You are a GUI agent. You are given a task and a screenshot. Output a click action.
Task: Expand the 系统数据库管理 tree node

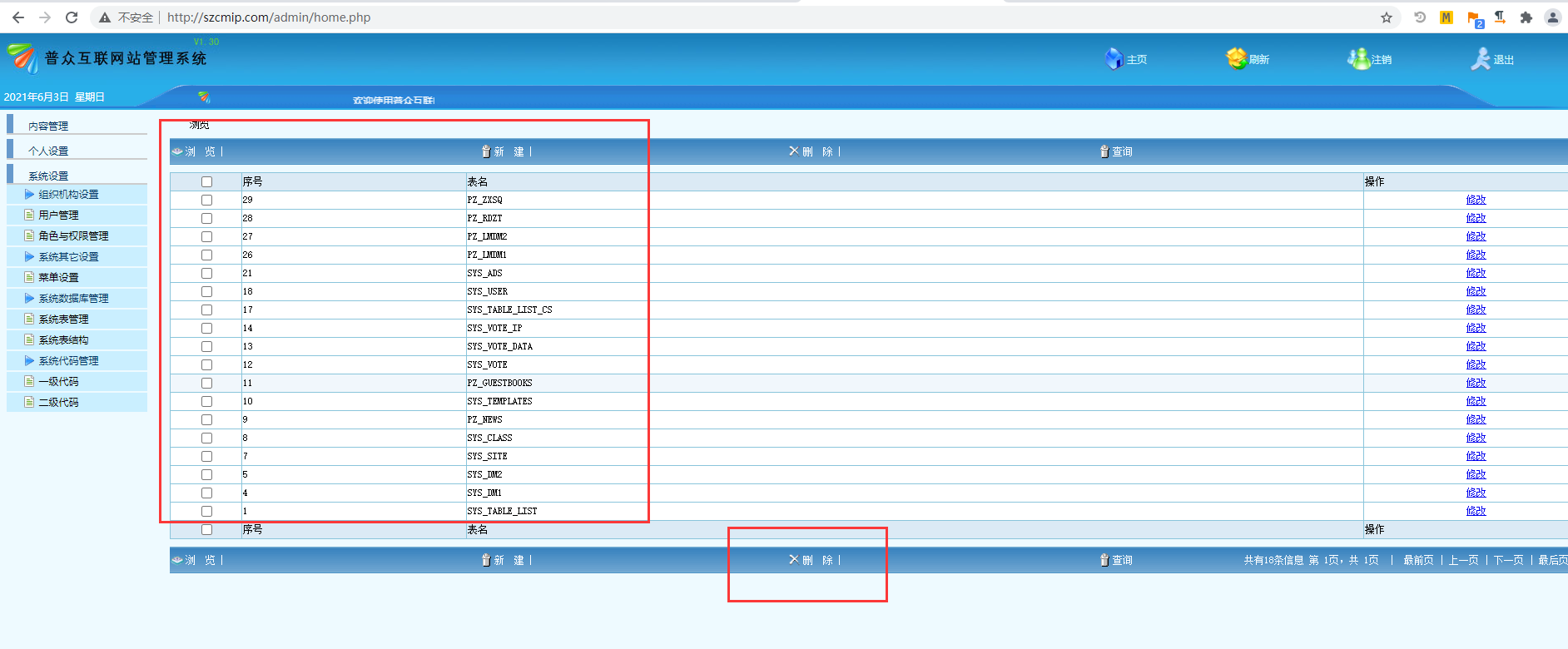pyautogui.click(x=30, y=299)
